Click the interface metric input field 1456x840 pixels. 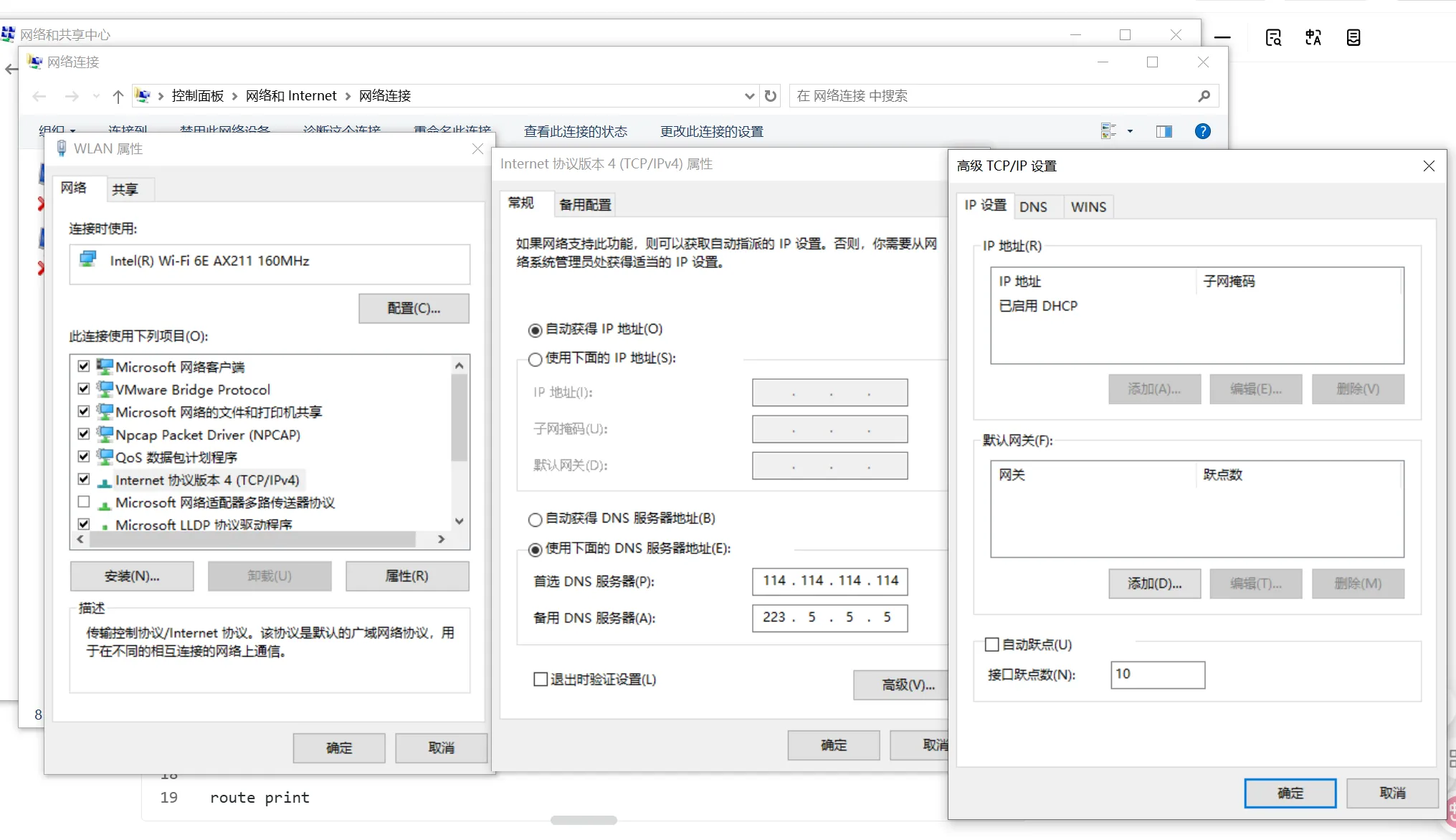click(1157, 674)
